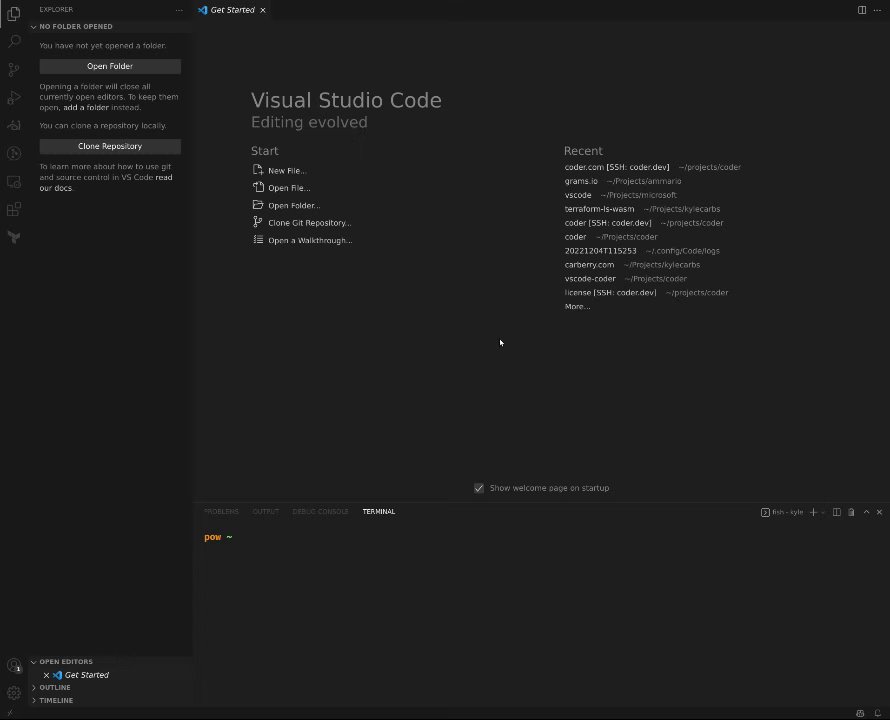890x720 pixels.
Task: Click New File... under Start
Action: [x=287, y=170]
